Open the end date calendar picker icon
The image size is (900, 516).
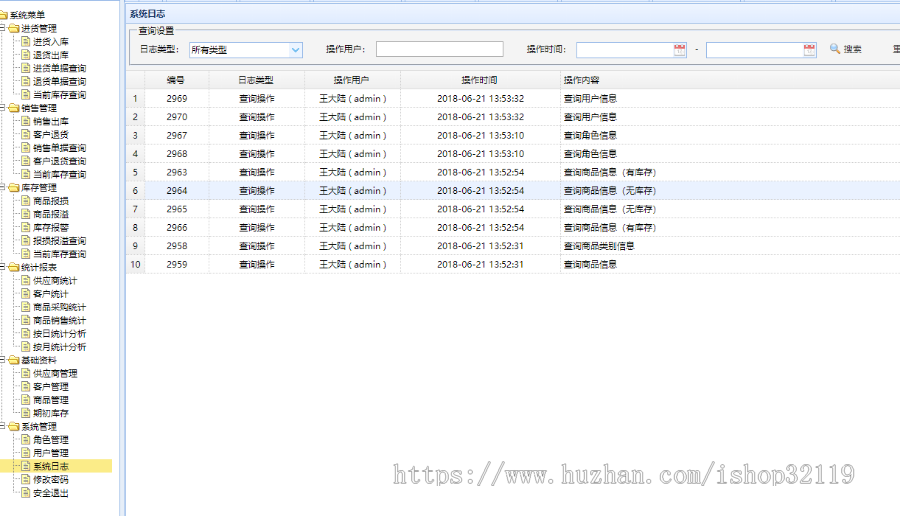click(809, 50)
